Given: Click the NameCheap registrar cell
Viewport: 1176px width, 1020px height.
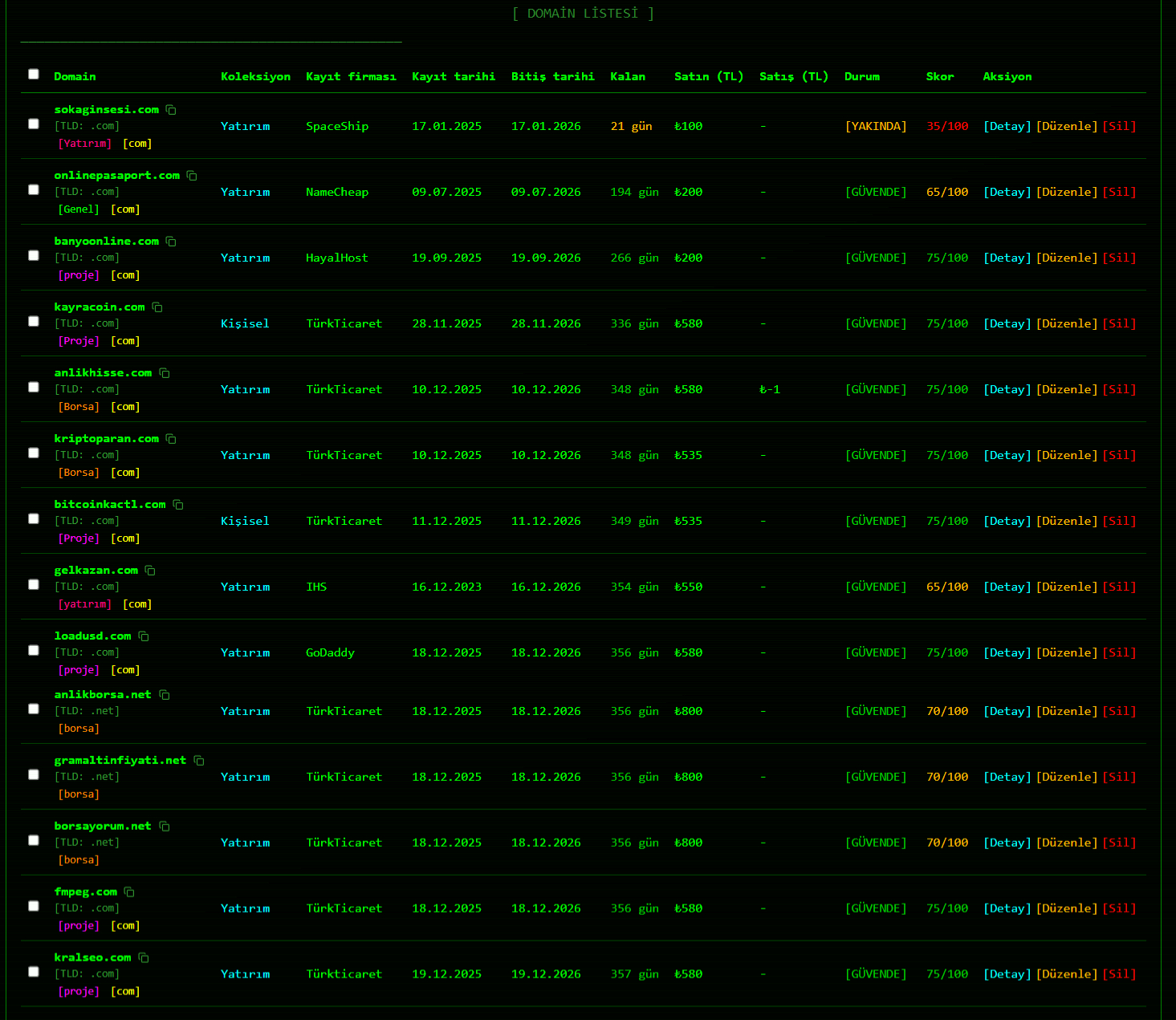Looking at the screenshot, I should coord(337,192).
